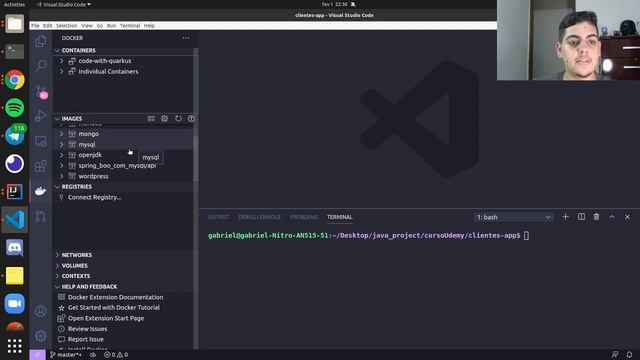The height and width of the screenshot is (360, 640).
Task: Expand the mysql image node
Action: click(x=62, y=144)
